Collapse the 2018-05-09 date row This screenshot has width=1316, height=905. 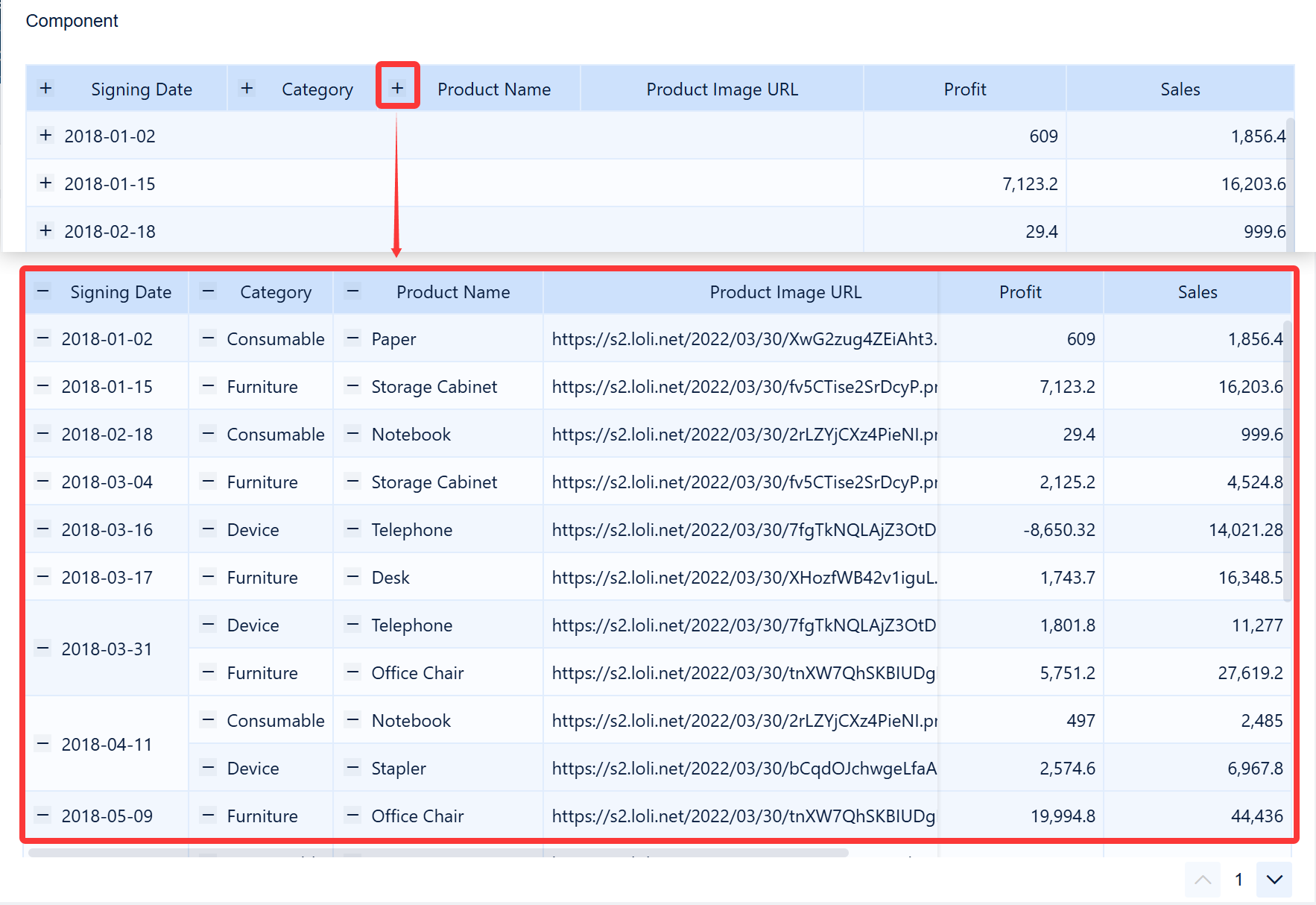[43, 816]
